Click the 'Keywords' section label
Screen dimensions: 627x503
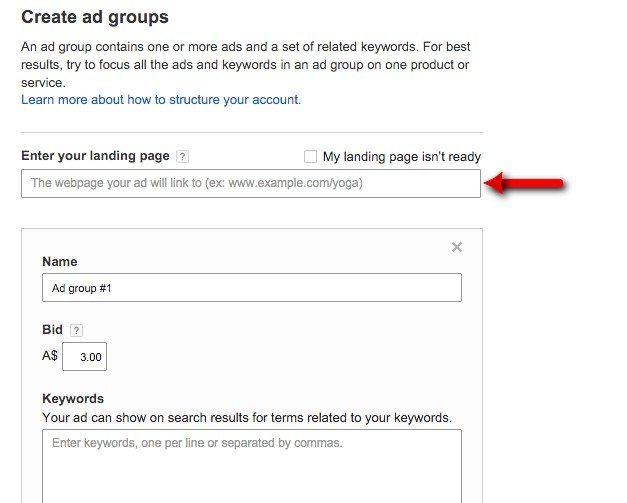coord(73,399)
